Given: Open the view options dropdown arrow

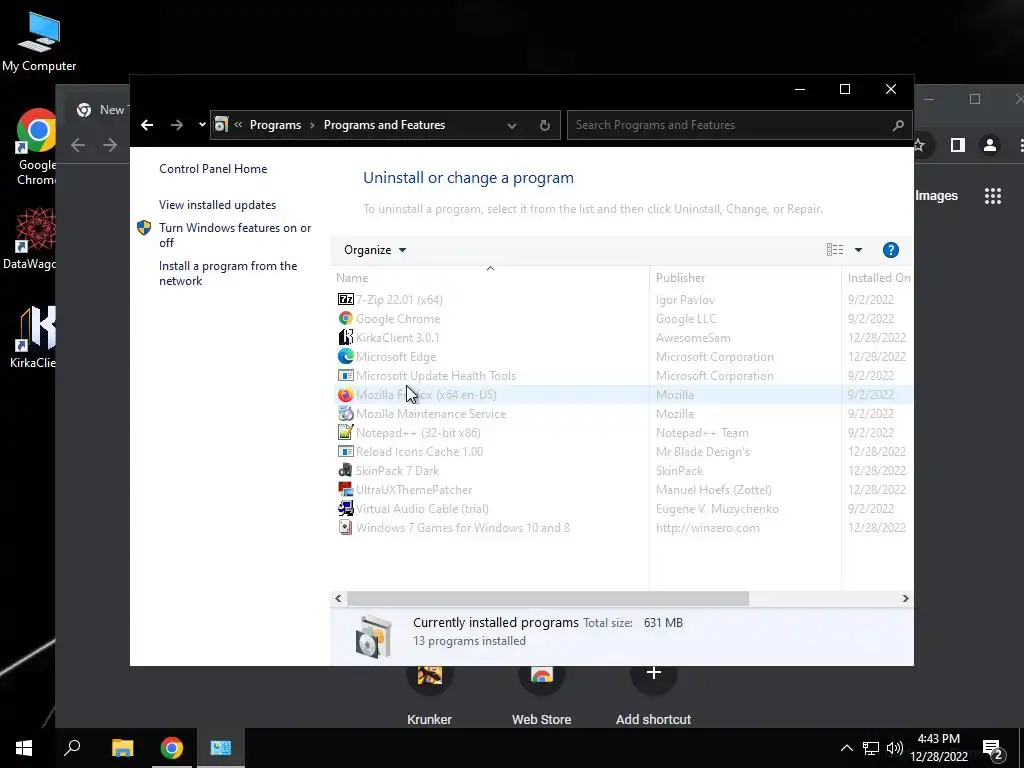Looking at the screenshot, I should click(x=858, y=249).
